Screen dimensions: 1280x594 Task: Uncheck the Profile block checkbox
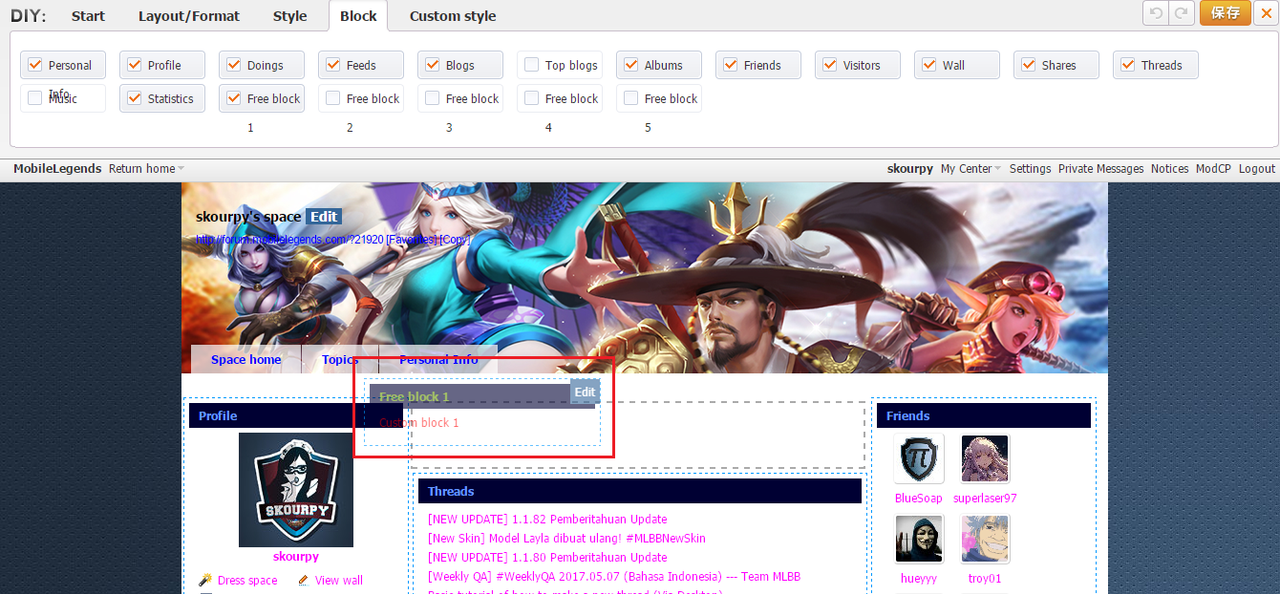tap(134, 65)
